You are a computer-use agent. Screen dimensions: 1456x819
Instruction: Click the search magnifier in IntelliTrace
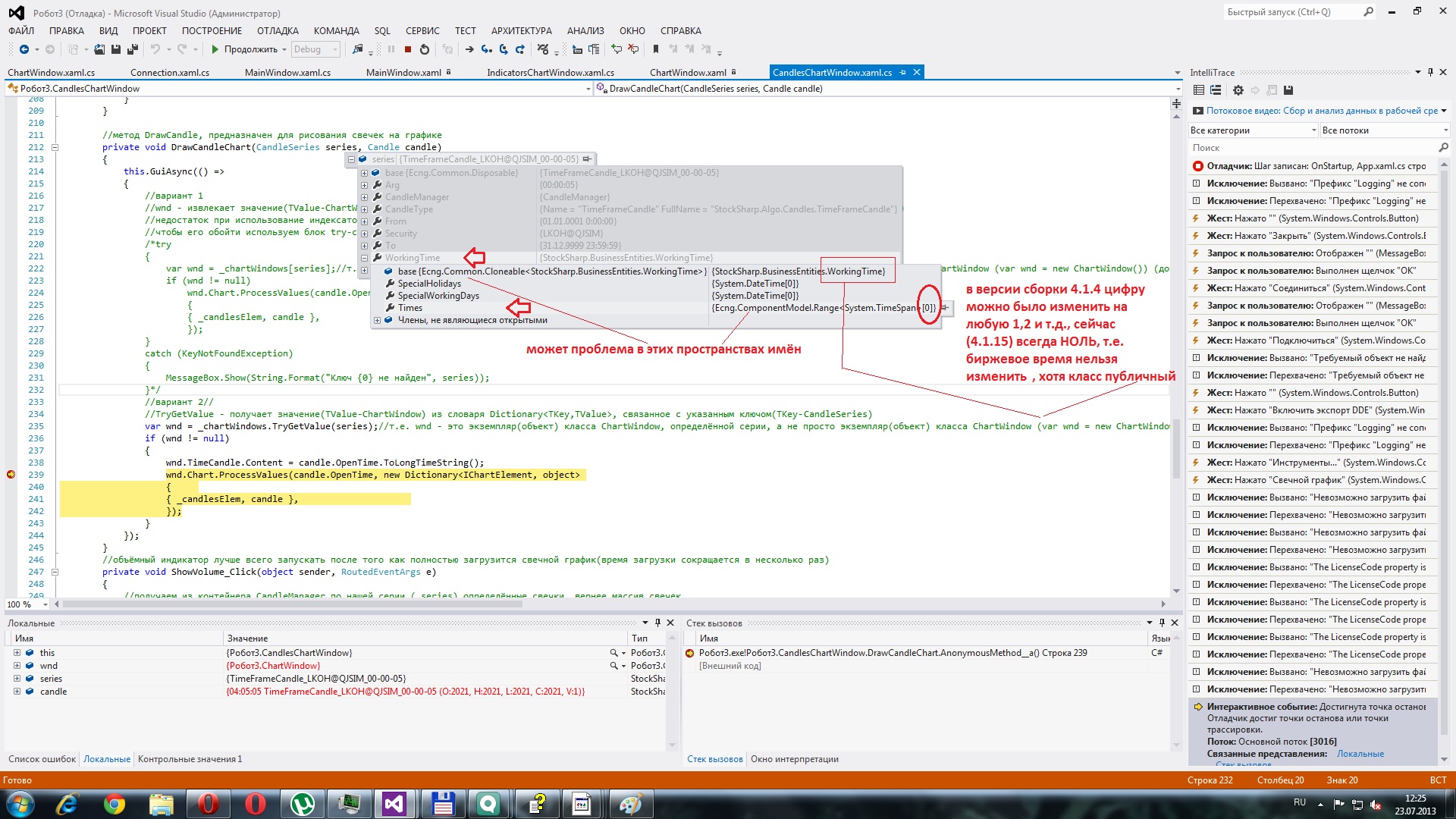click(1443, 148)
